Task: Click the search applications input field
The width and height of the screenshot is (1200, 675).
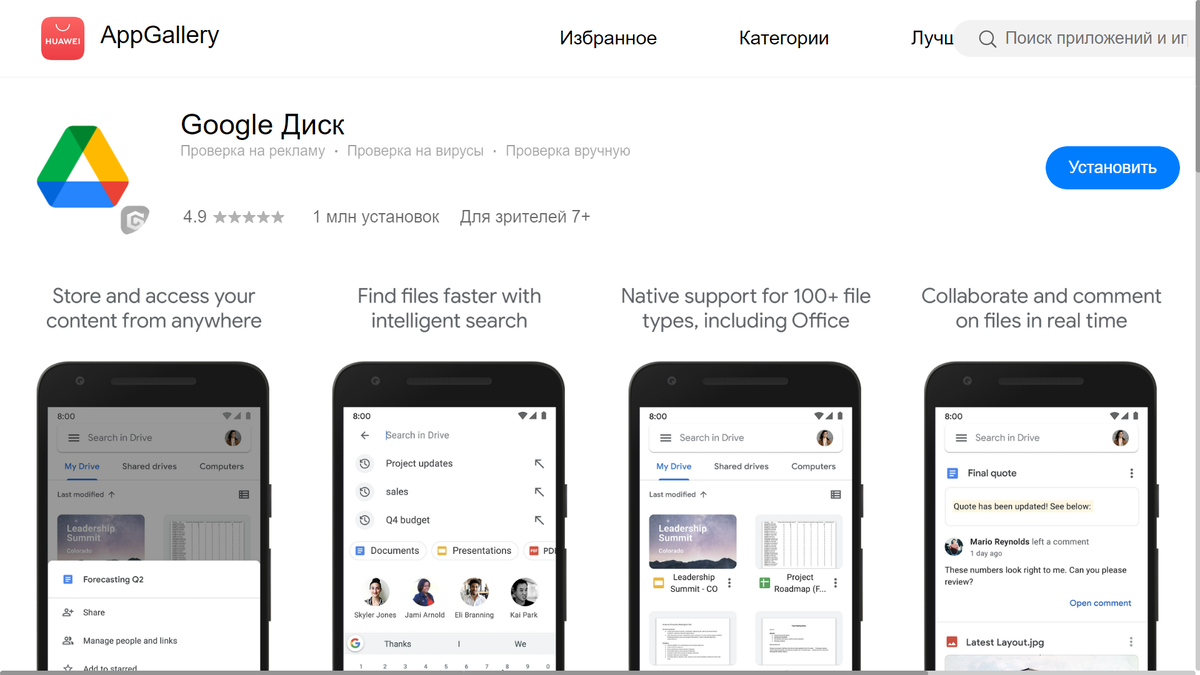Action: (1078, 39)
